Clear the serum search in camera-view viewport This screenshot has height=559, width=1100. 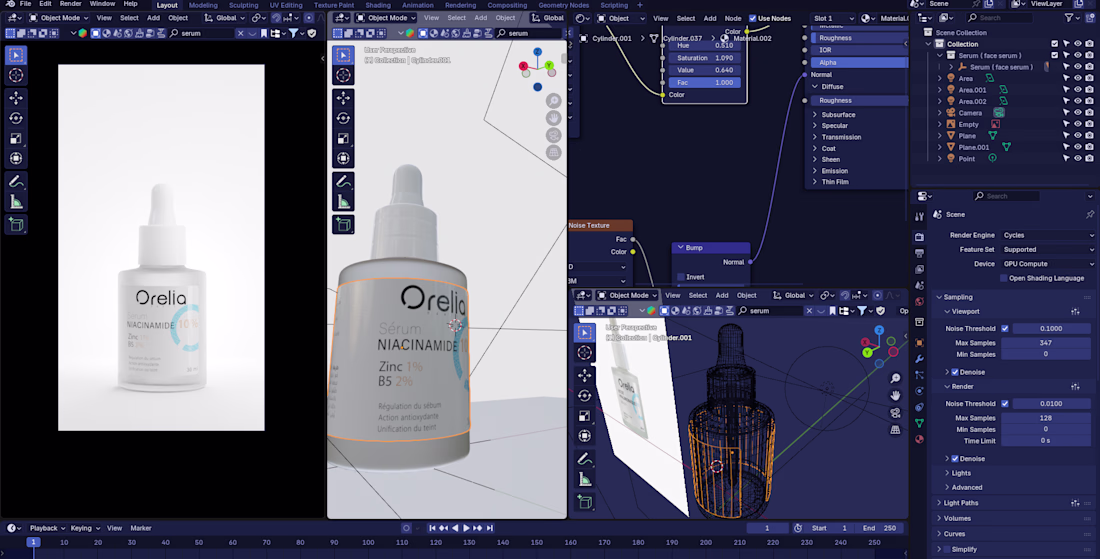[241, 33]
